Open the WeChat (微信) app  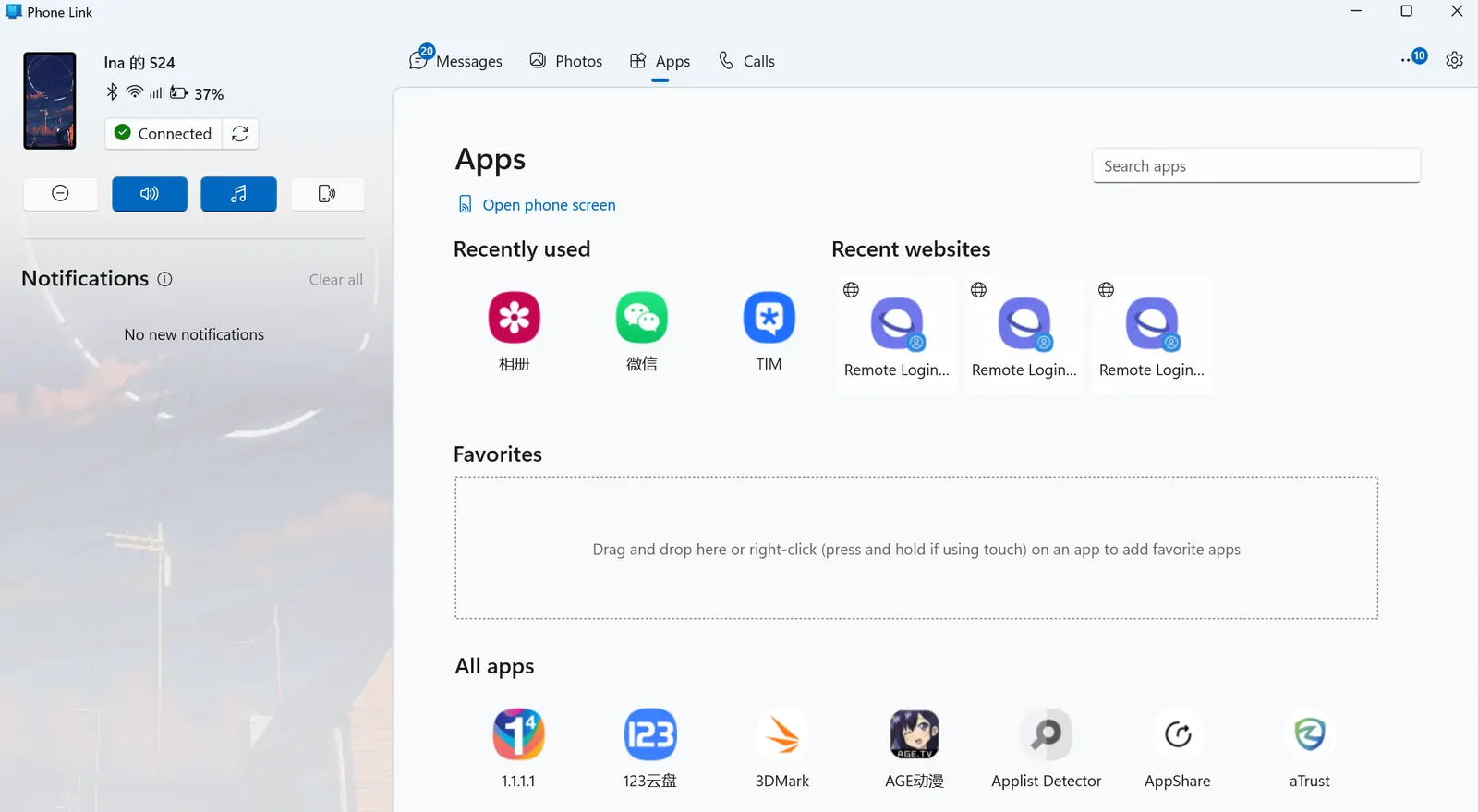[641, 319]
